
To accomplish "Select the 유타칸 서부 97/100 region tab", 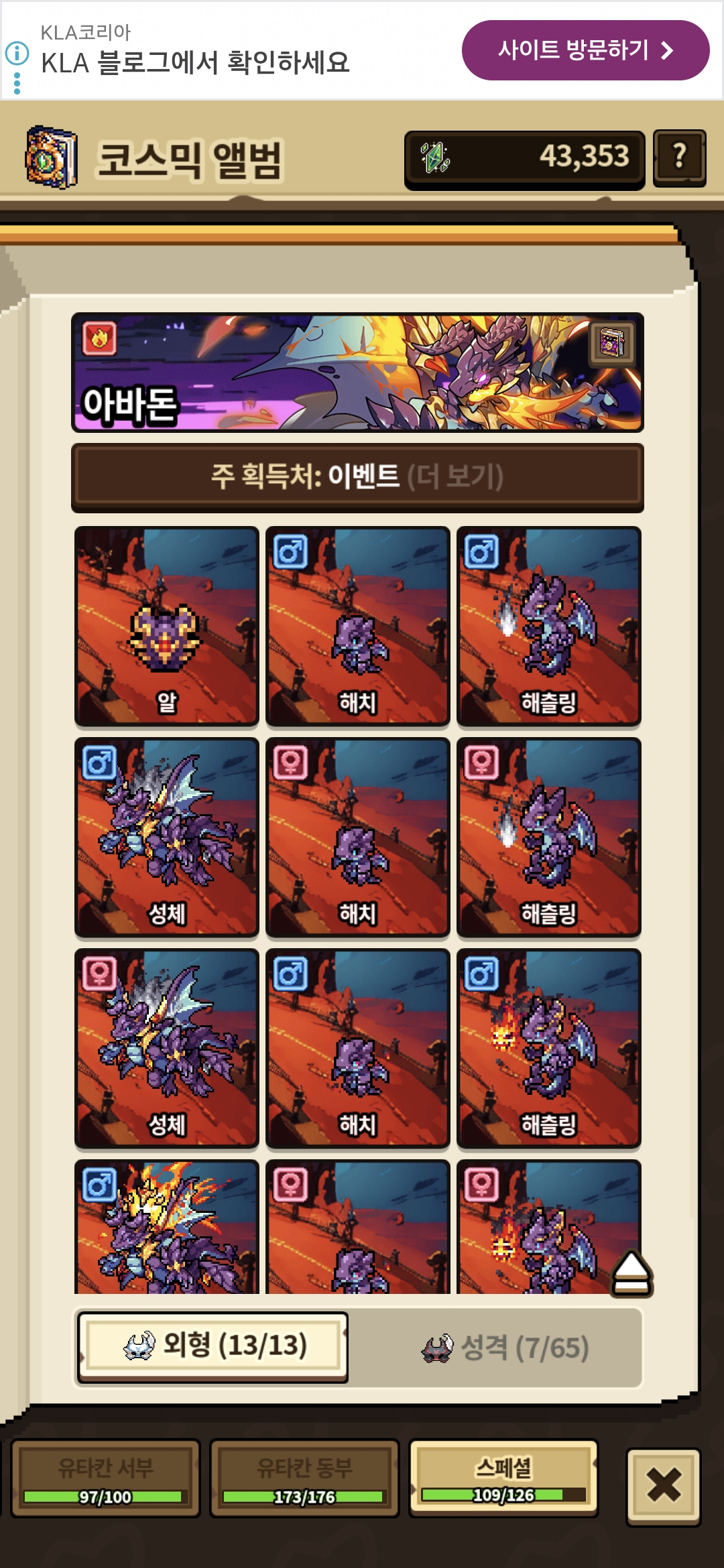I will coord(105,1478).
